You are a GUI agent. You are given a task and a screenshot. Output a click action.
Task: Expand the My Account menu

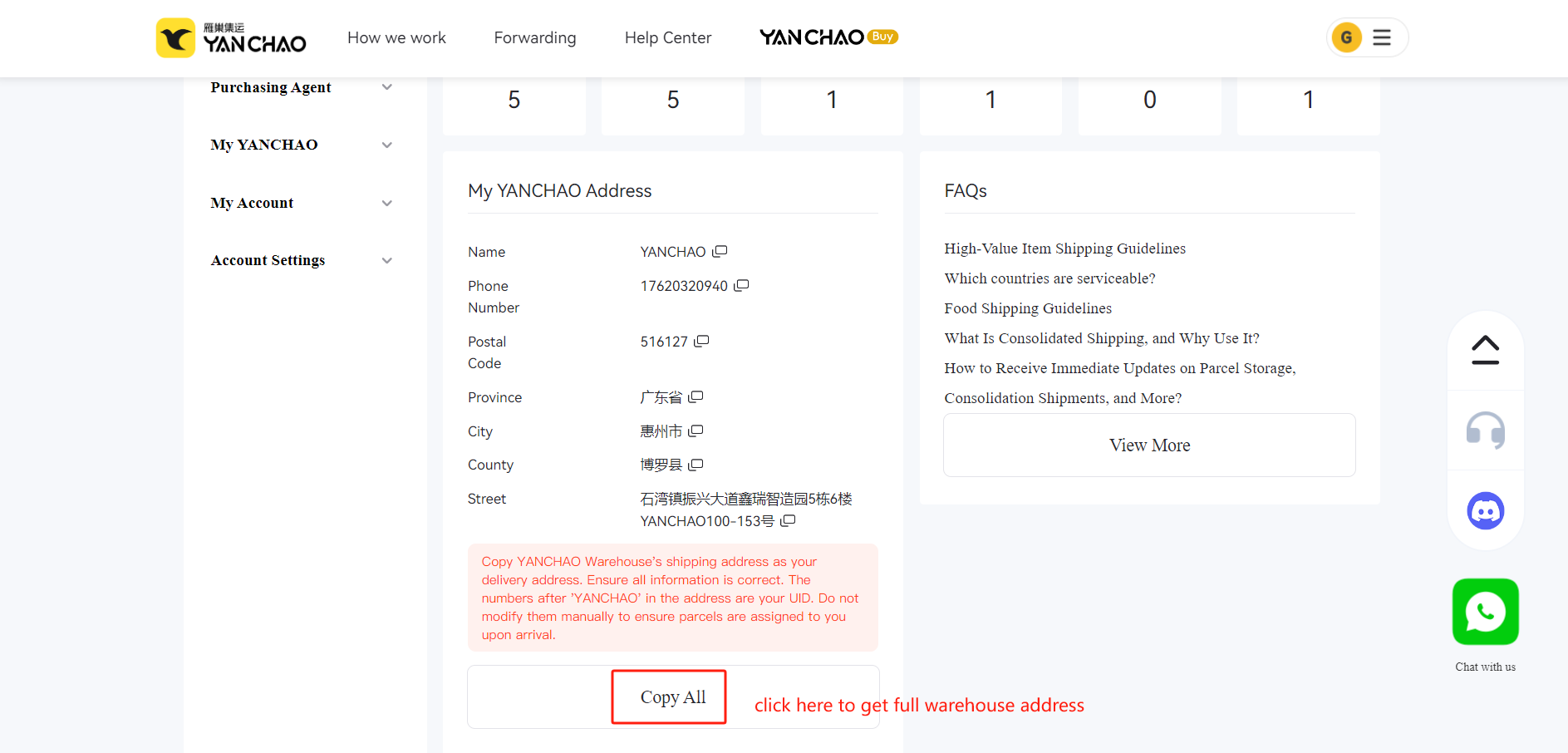coord(301,203)
